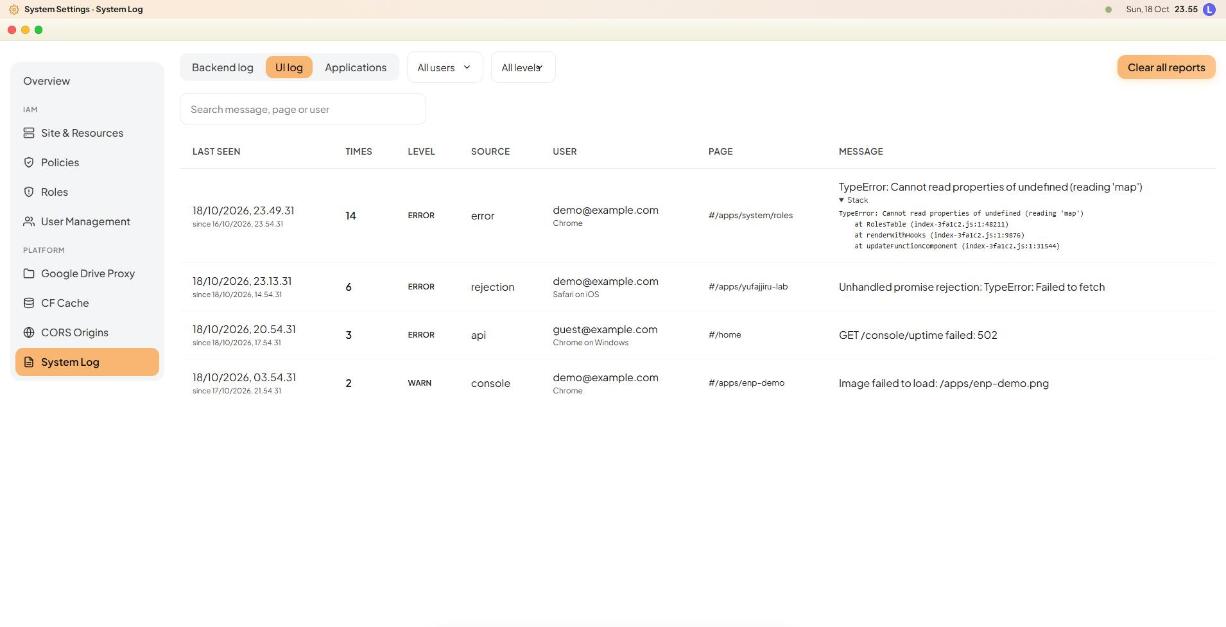The width and height of the screenshot is (1226, 627).
Task: Click the LEVEL column header
Action: click(421, 152)
